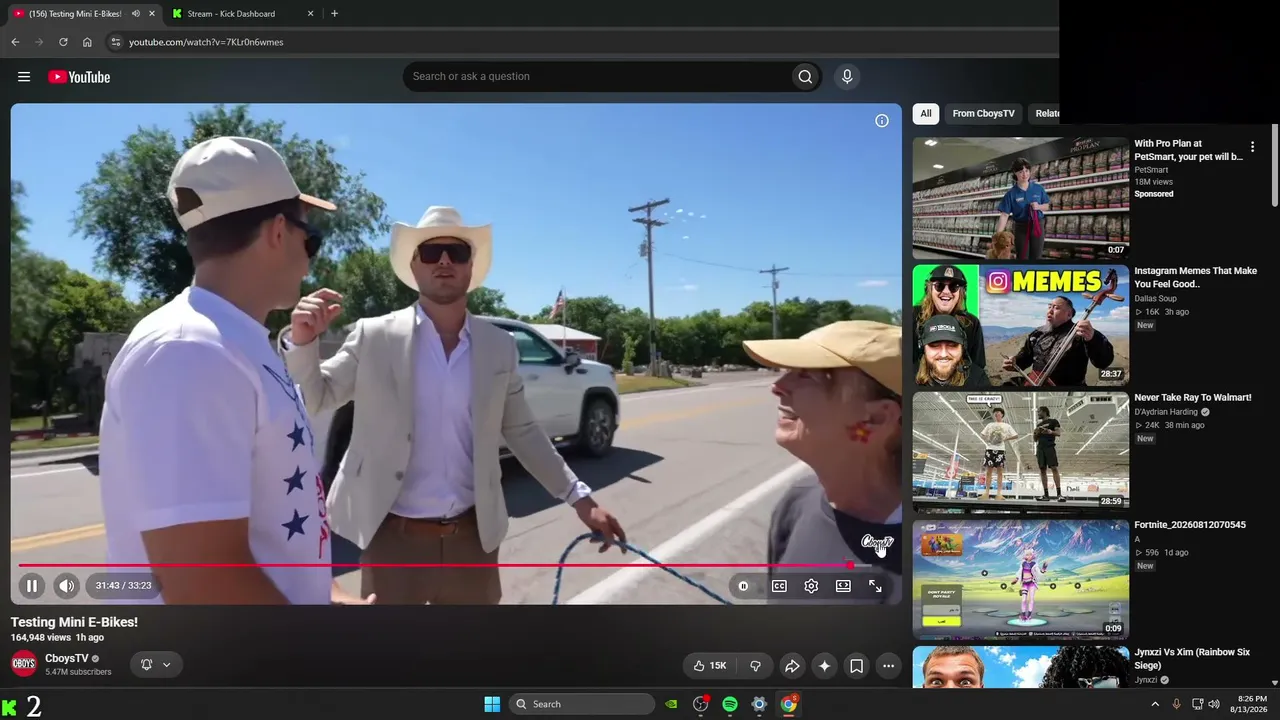Open Spotify from the taskbar
This screenshot has width=1280, height=720.
point(730,704)
